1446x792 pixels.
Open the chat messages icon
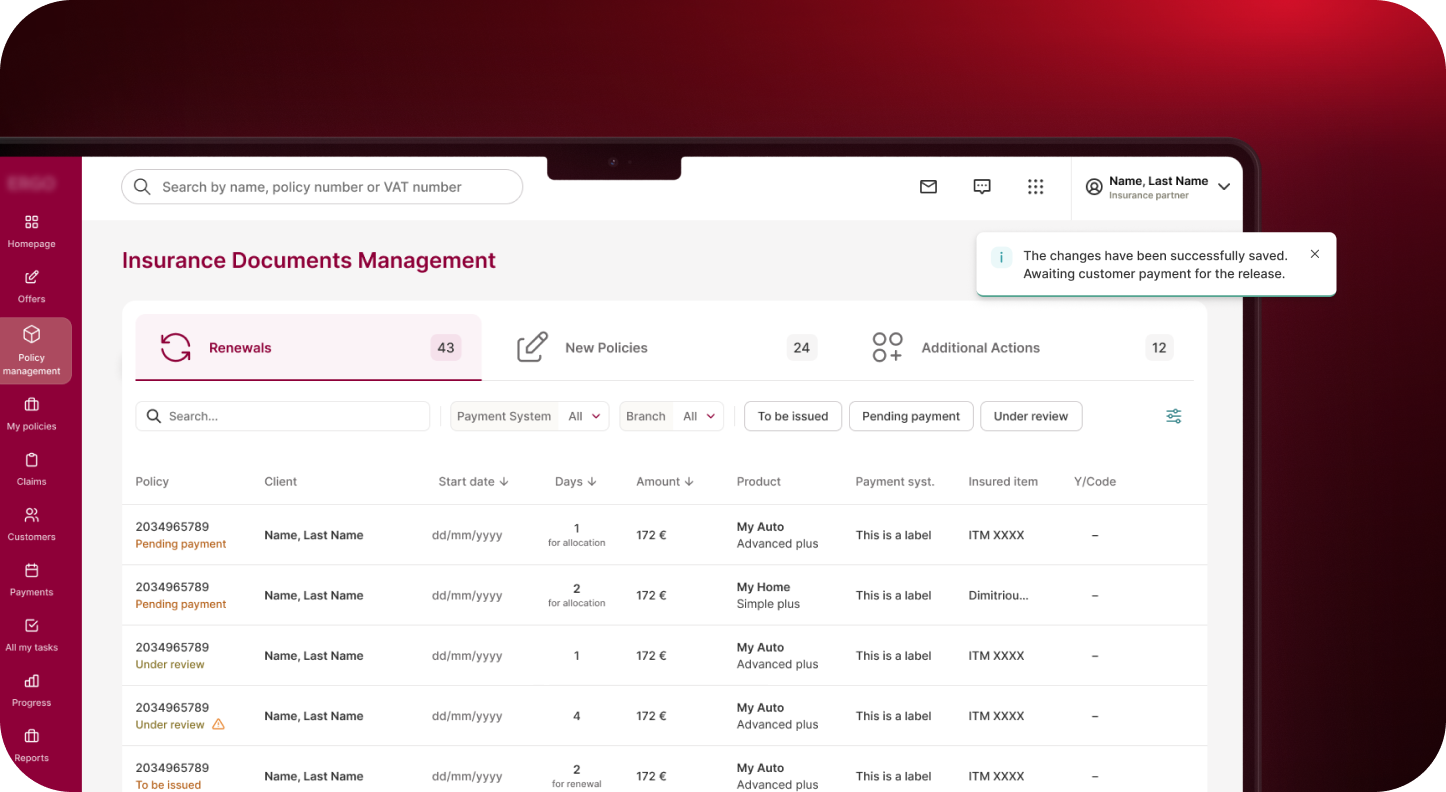[982, 187]
